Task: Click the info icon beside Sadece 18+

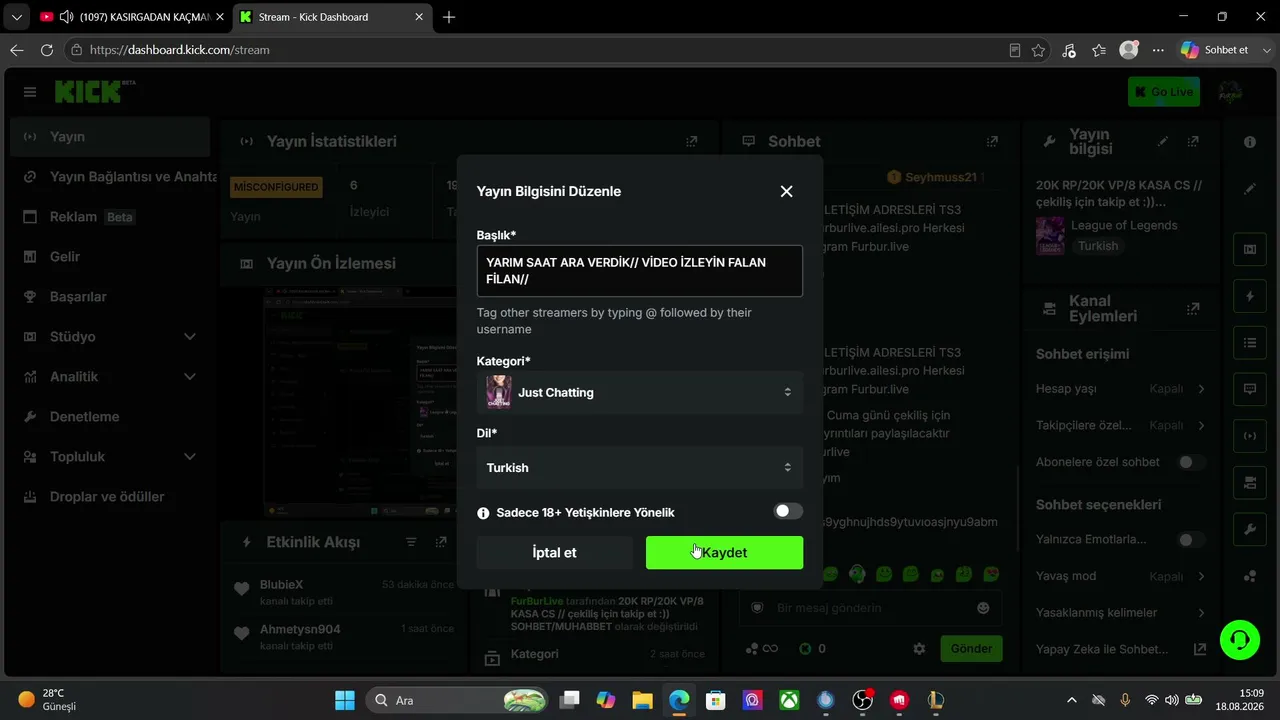Action: (484, 513)
